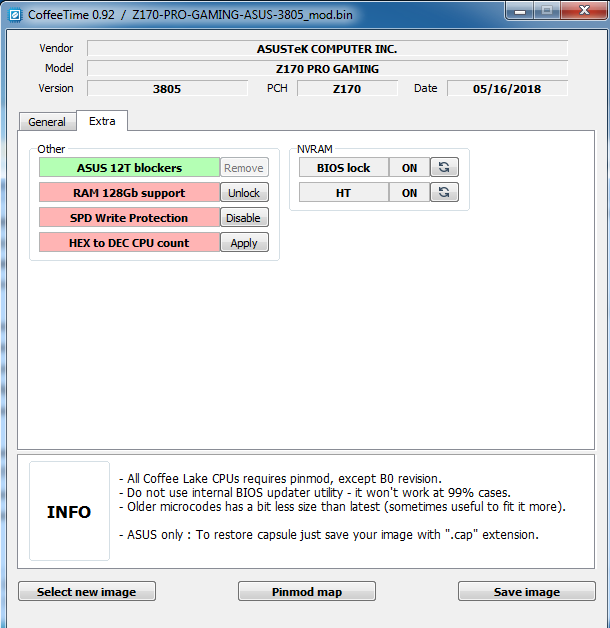Click the Save image button
The image size is (610, 628).
[x=527, y=592]
